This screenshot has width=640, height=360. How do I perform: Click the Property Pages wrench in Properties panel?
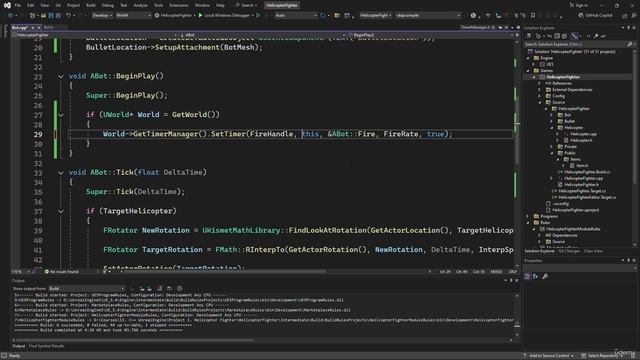tap(545, 276)
